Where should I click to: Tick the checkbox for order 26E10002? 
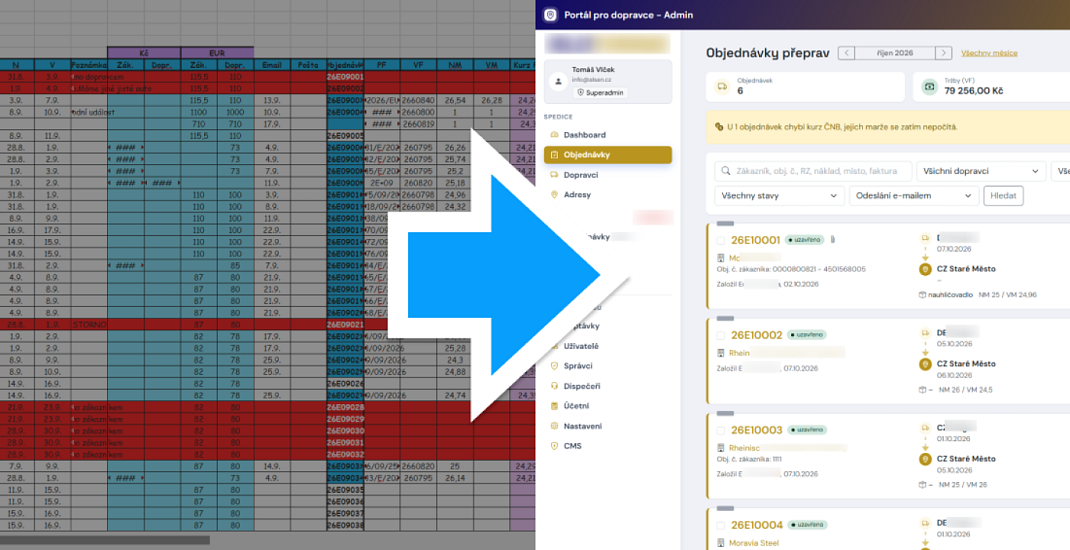721,335
